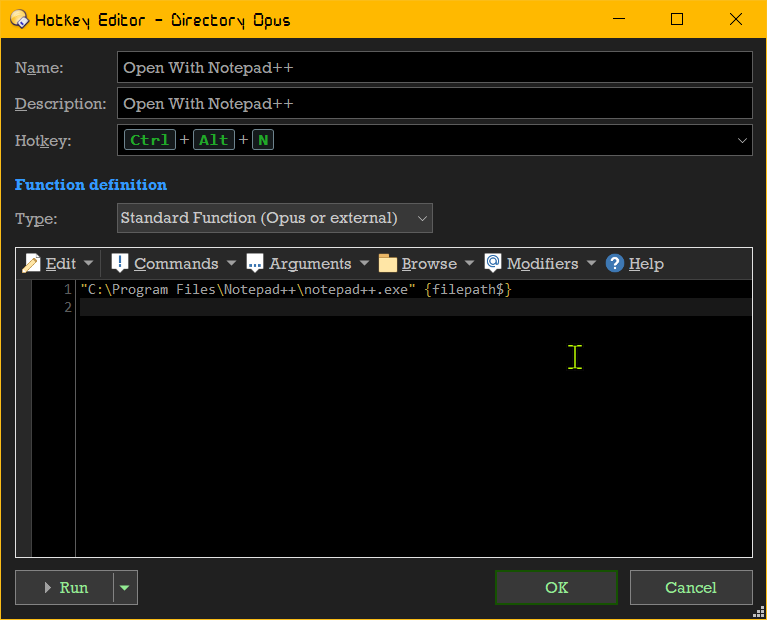The width and height of the screenshot is (767, 620).
Task: Expand the Edit dropdown arrow
Action: 89,263
